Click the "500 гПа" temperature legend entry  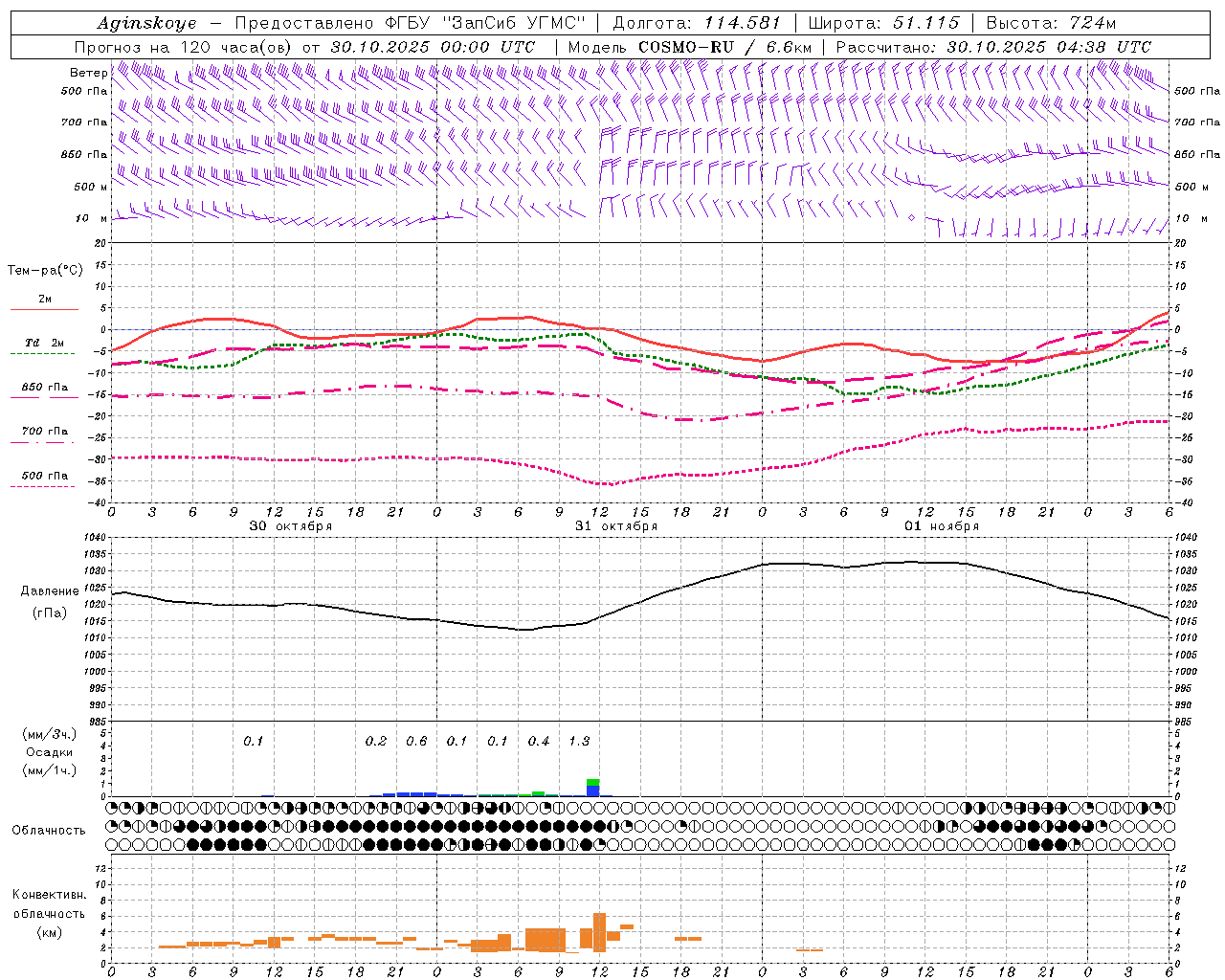(45, 475)
